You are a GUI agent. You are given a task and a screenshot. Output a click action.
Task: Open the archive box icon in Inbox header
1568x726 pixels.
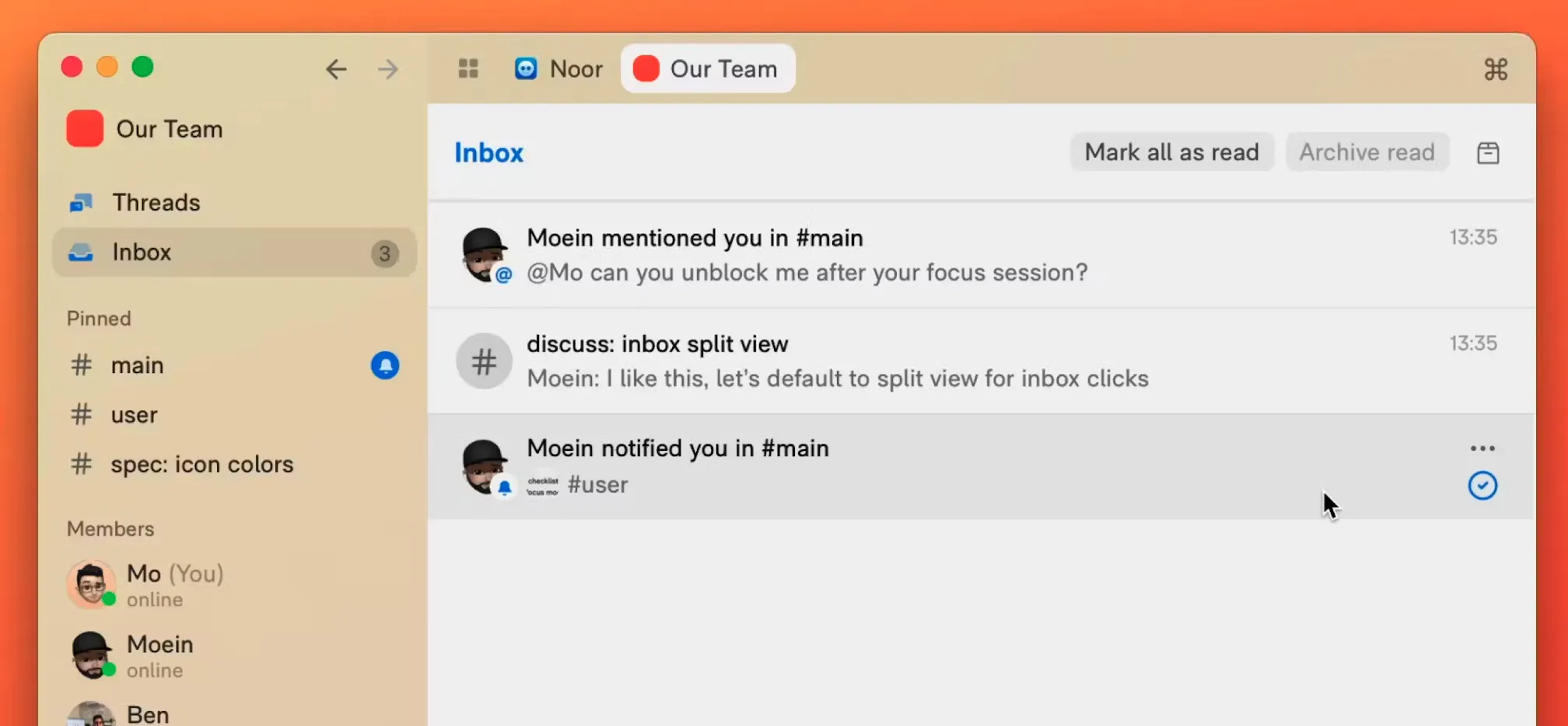1487,152
